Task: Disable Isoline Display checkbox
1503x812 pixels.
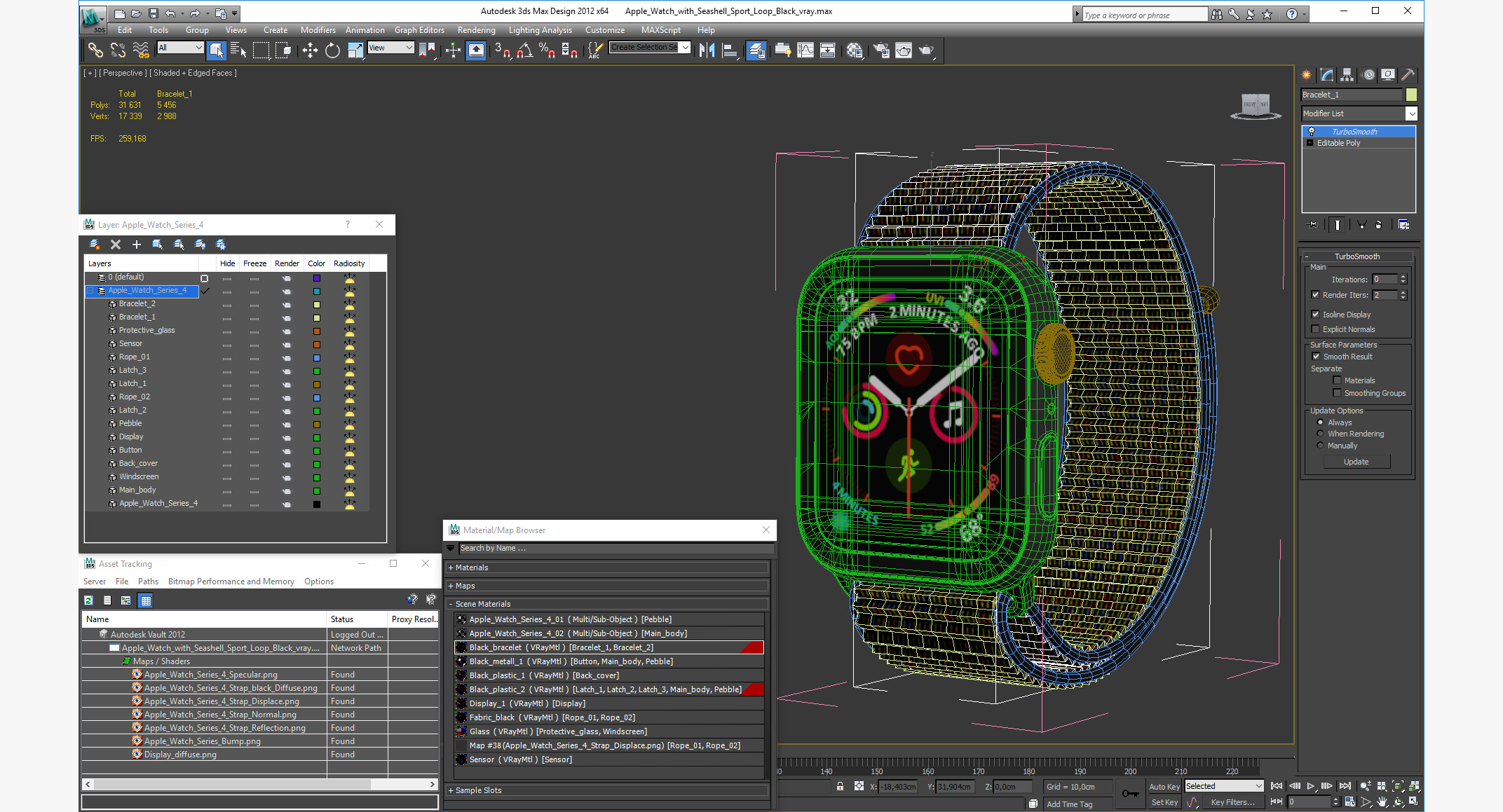Action: pos(1316,315)
